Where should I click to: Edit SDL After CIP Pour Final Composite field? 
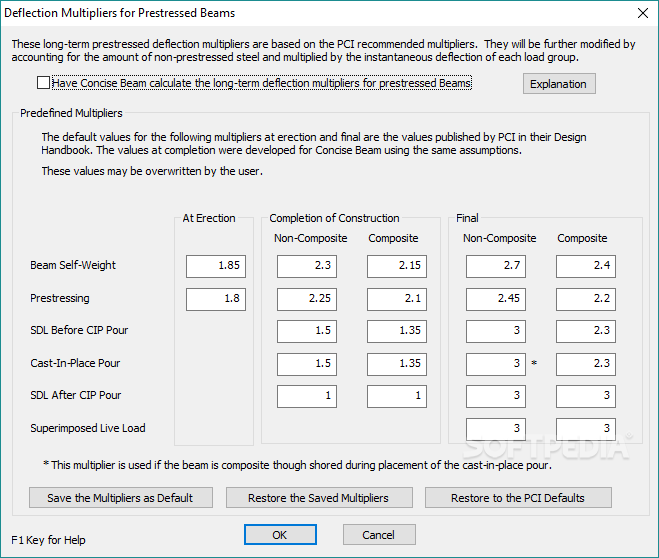[x=586, y=396]
